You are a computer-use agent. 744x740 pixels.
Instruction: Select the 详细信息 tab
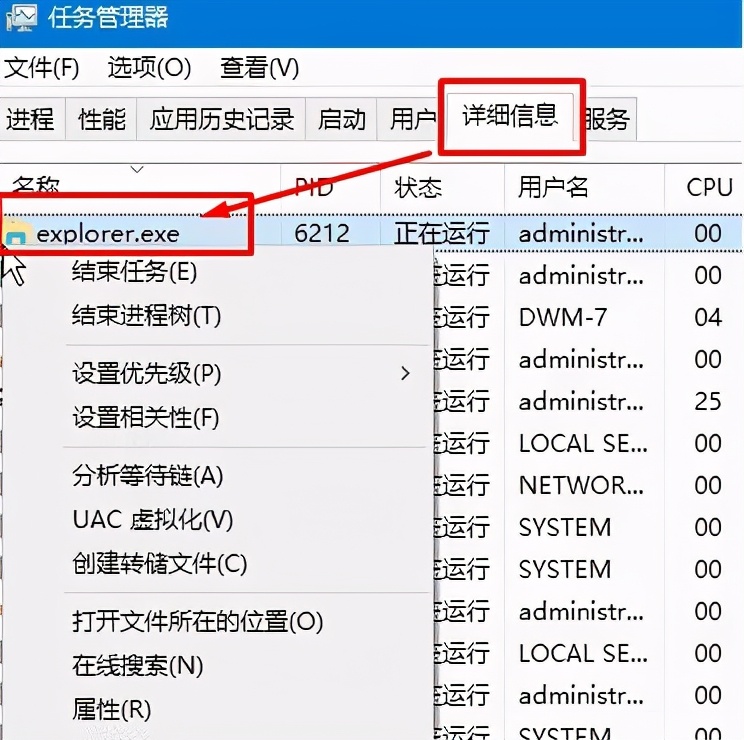pyautogui.click(x=510, y=116)
